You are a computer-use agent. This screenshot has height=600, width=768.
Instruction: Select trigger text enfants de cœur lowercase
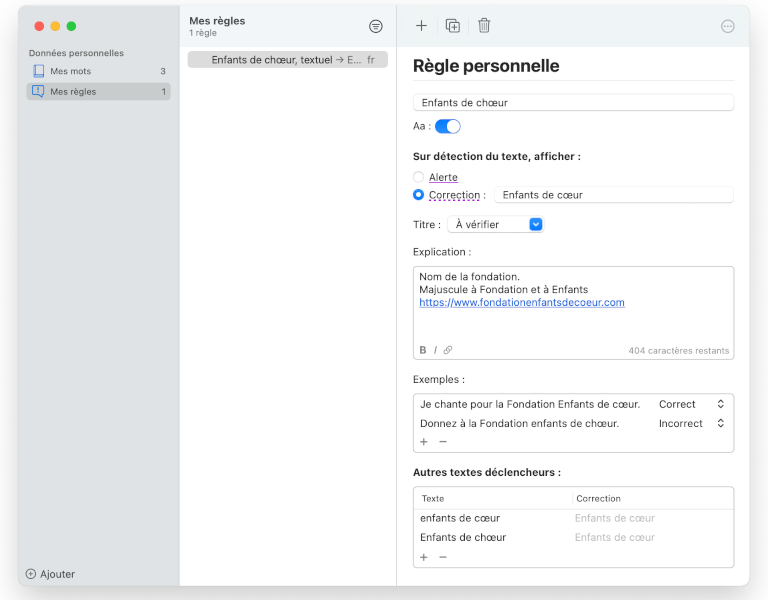coord(460,518)
